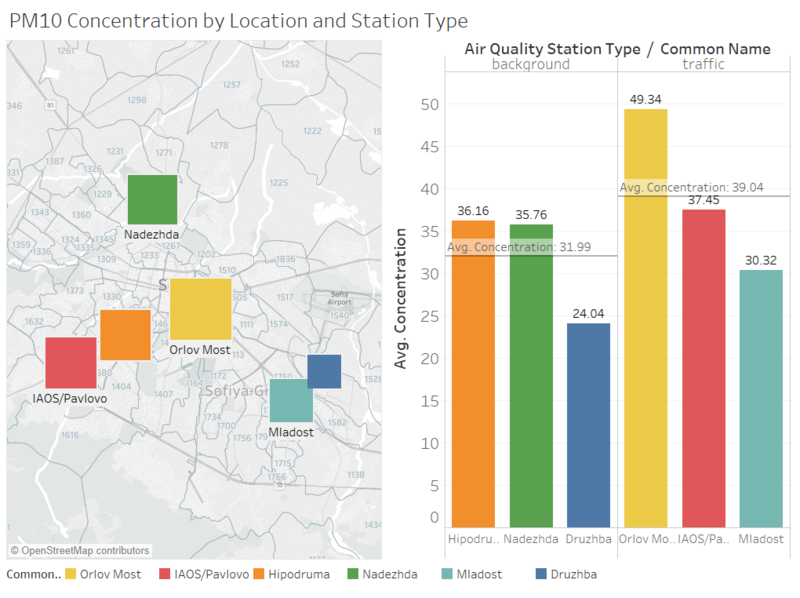Click the red IAOS/Pavlovo bar valued 37.45
The width and height of the screenshot is (800, 598).
(x=703, y=368)
